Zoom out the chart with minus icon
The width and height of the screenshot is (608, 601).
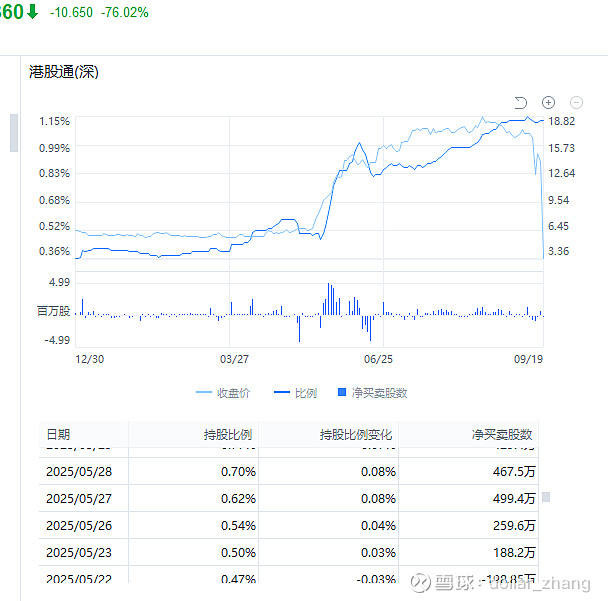click(x=576, y=103)
